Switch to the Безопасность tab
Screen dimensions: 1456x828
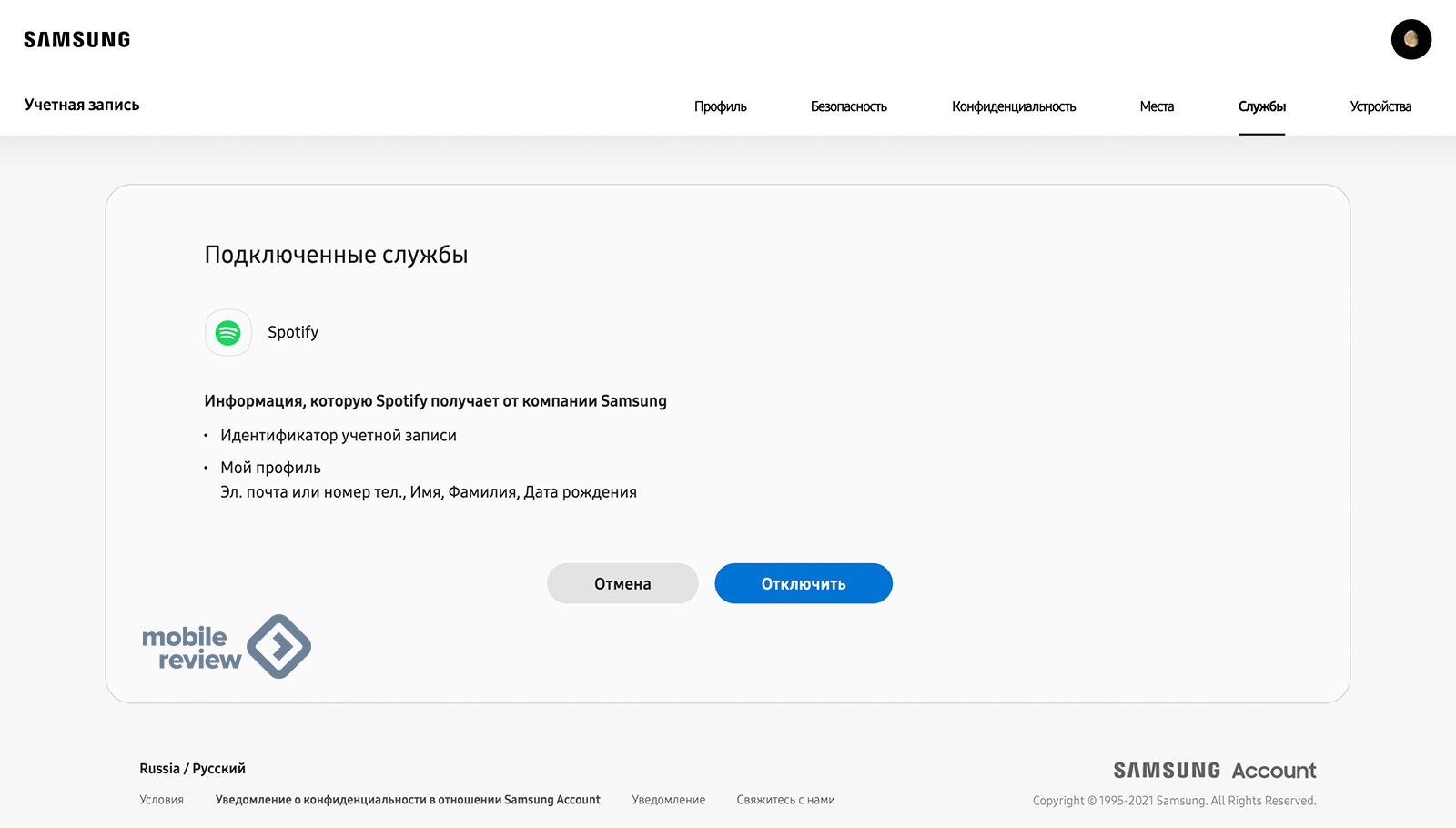coord(848,106)
